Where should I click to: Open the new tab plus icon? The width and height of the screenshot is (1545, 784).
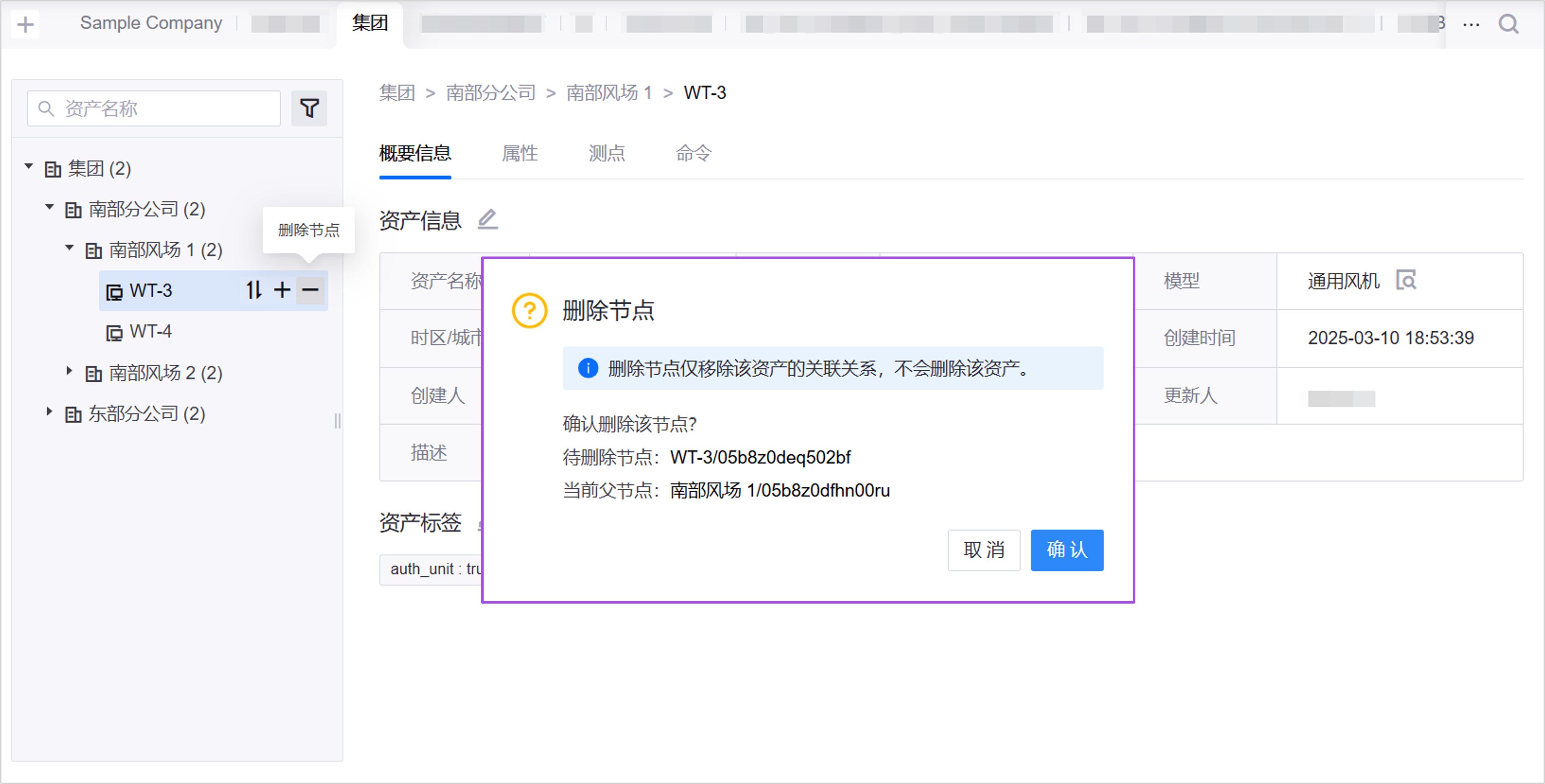pos(25,25)
